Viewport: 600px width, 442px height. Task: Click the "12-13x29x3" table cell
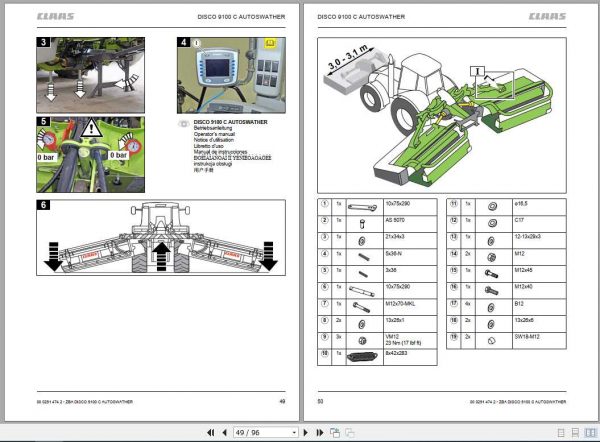[539, 241]
